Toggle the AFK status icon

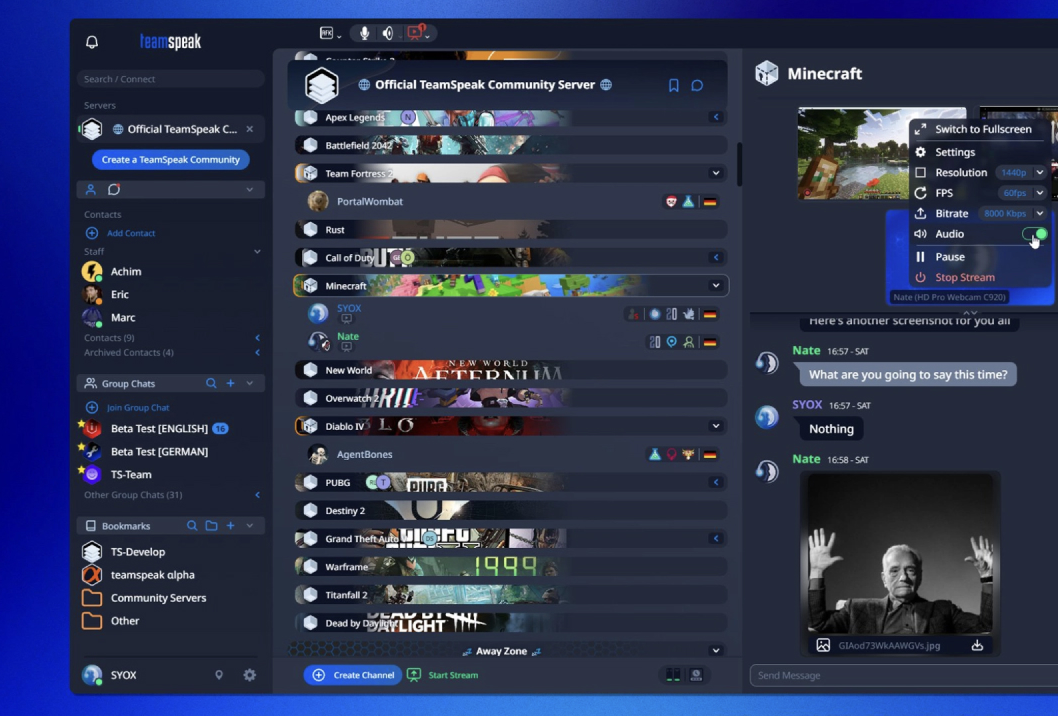click(327, 33)
